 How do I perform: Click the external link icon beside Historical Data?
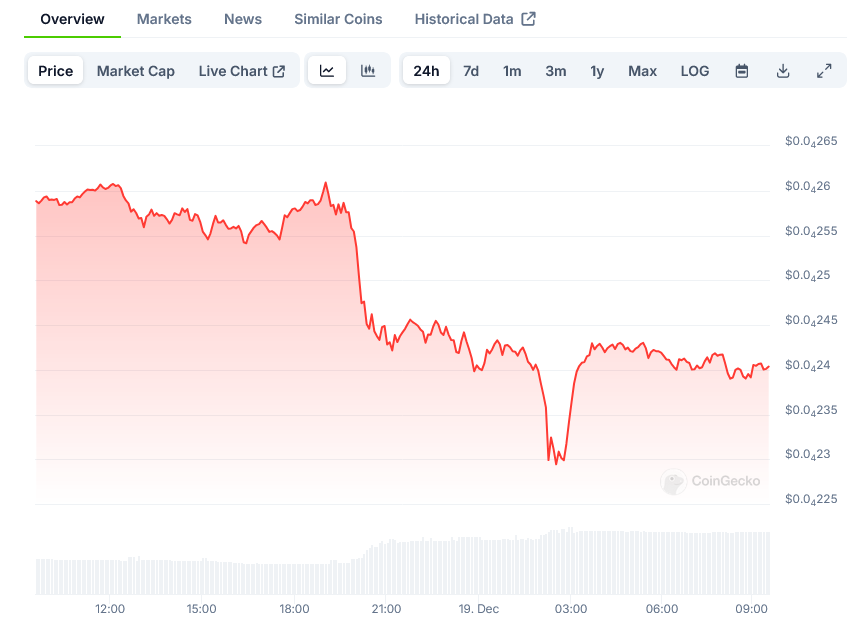coord(529,19)
